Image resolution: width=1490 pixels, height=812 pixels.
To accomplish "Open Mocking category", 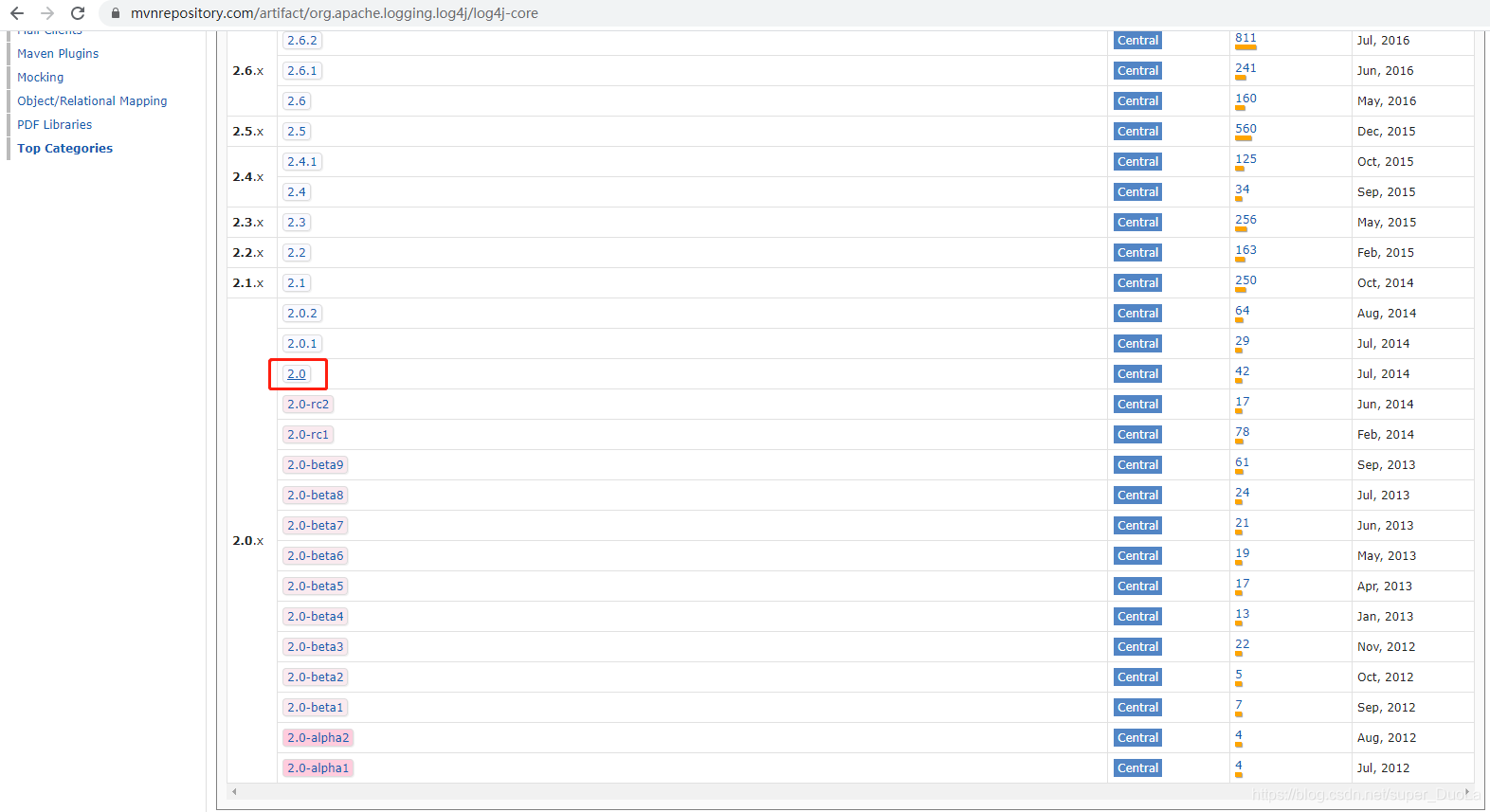I will pos(41,78).
